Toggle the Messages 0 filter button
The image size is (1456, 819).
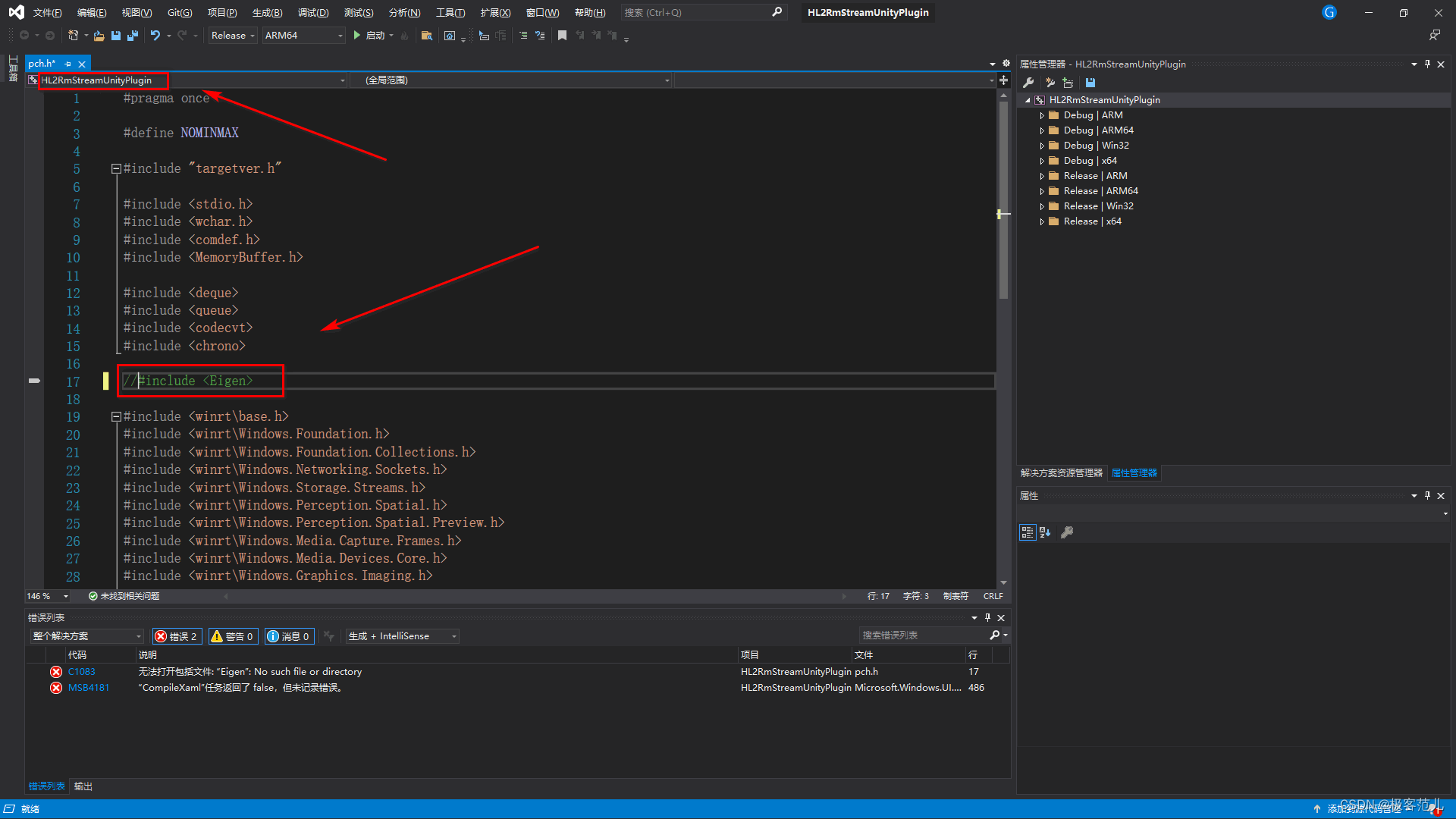[290, 636]
